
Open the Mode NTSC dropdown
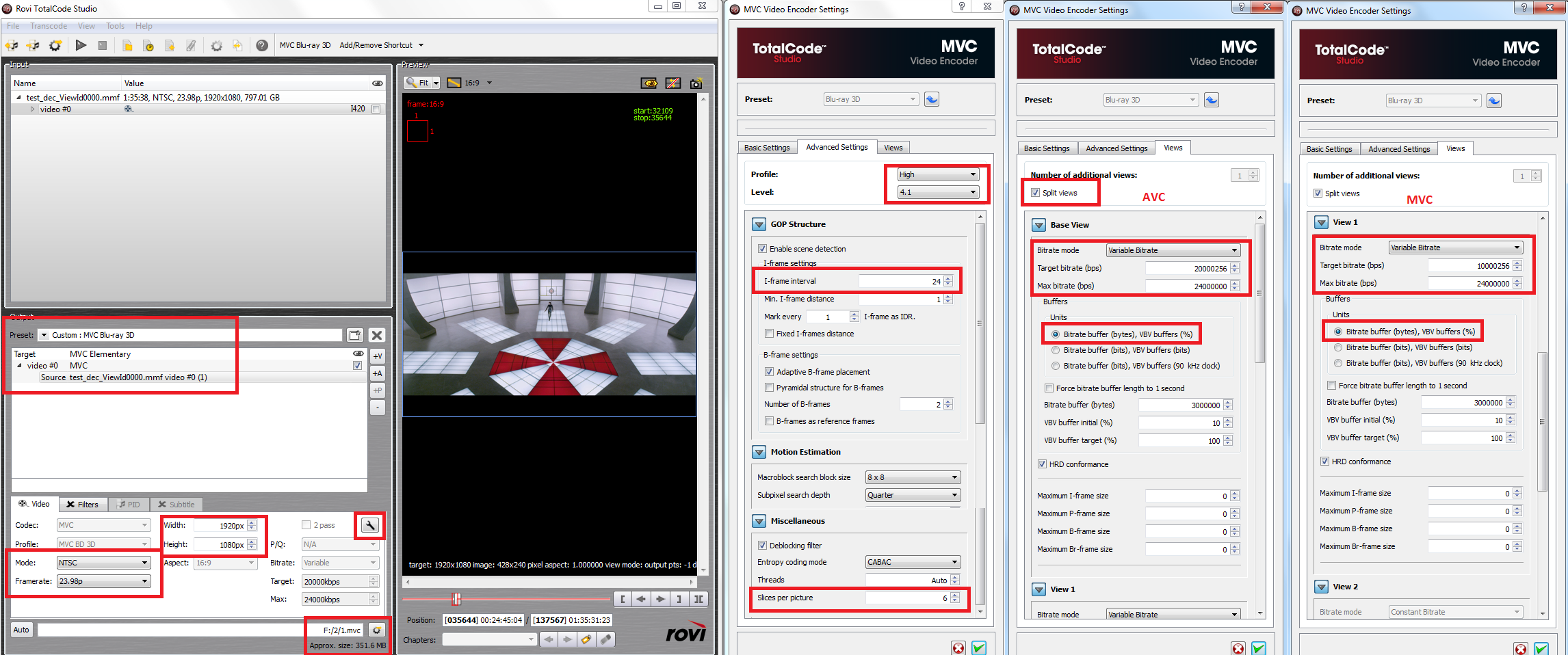coord(103,563)
